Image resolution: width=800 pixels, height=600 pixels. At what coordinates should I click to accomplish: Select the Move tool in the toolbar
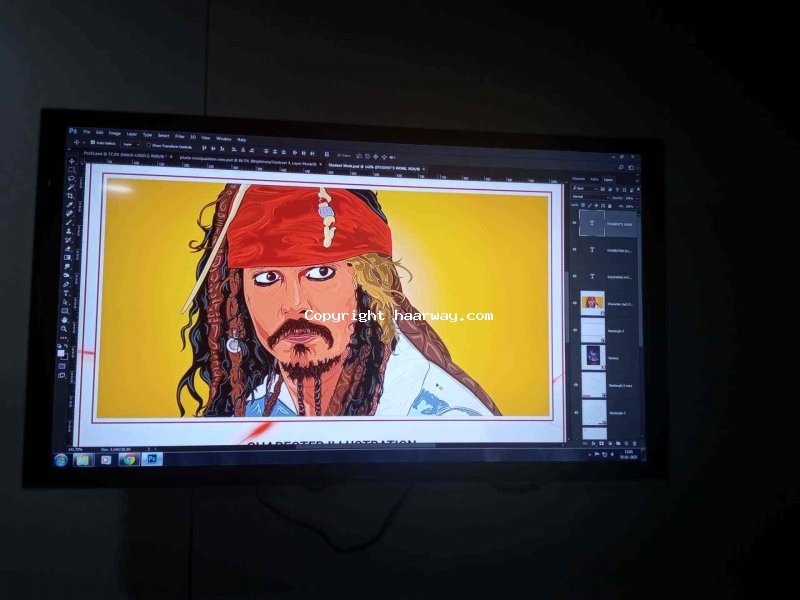click(71, 161)
